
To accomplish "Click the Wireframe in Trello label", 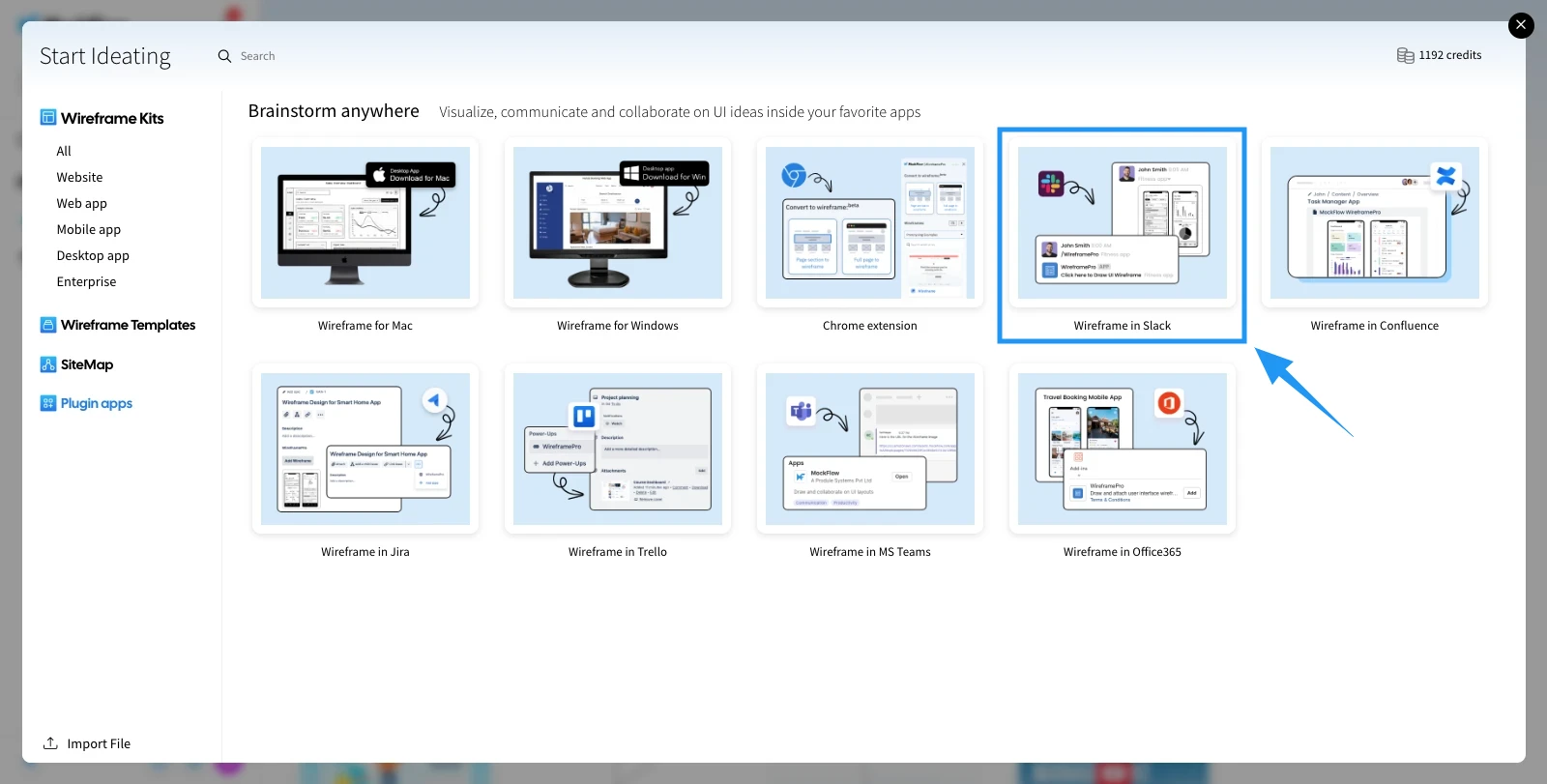I will (x=618, y=552).
